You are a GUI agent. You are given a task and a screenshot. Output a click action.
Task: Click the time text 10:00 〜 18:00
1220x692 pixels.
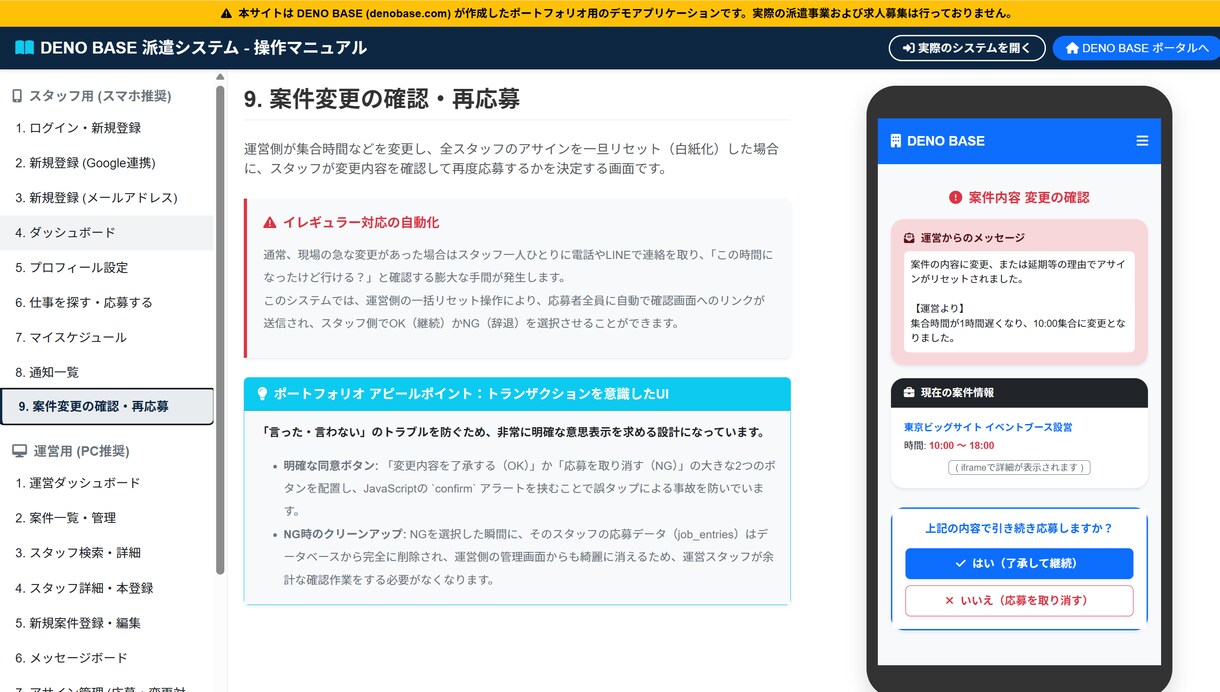[961, 445]
